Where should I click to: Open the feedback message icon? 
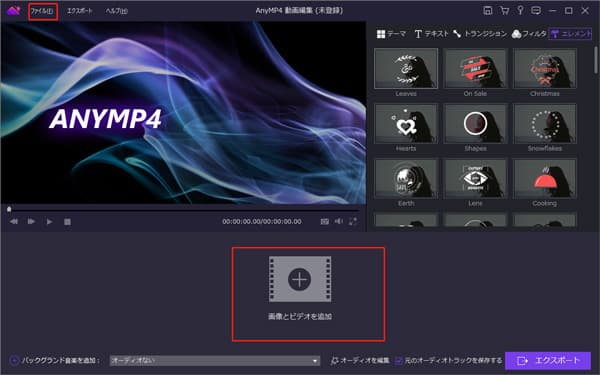[536, 11]
